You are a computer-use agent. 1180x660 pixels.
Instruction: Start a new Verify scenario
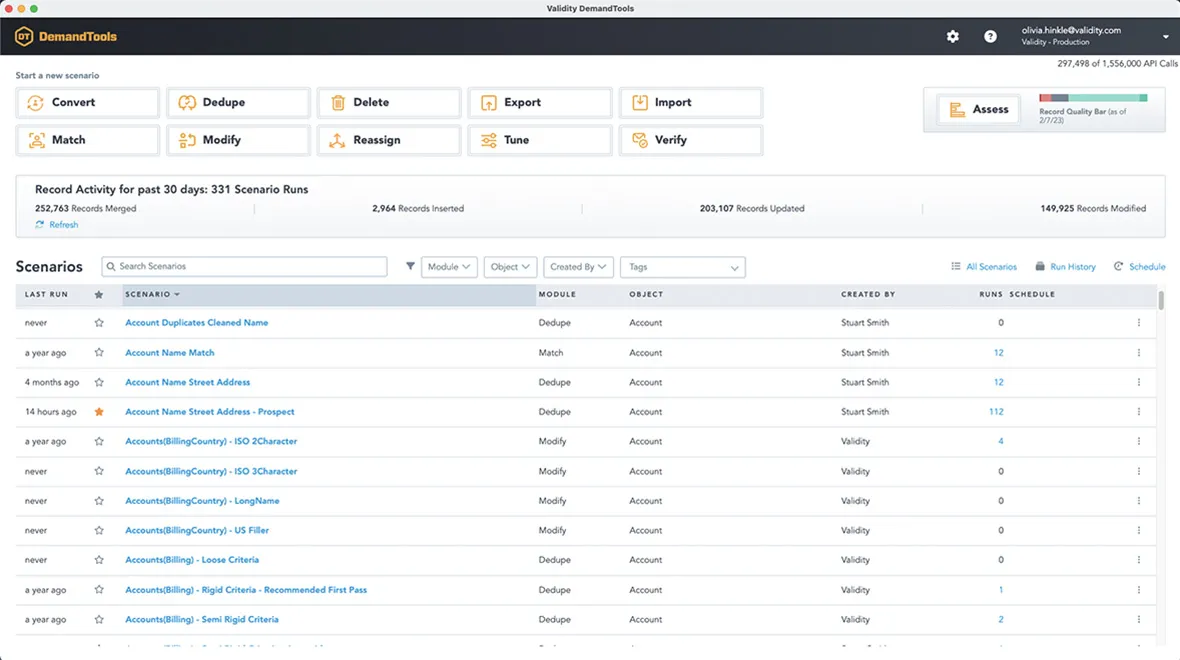pyautogui.click(x=691, y=140)
